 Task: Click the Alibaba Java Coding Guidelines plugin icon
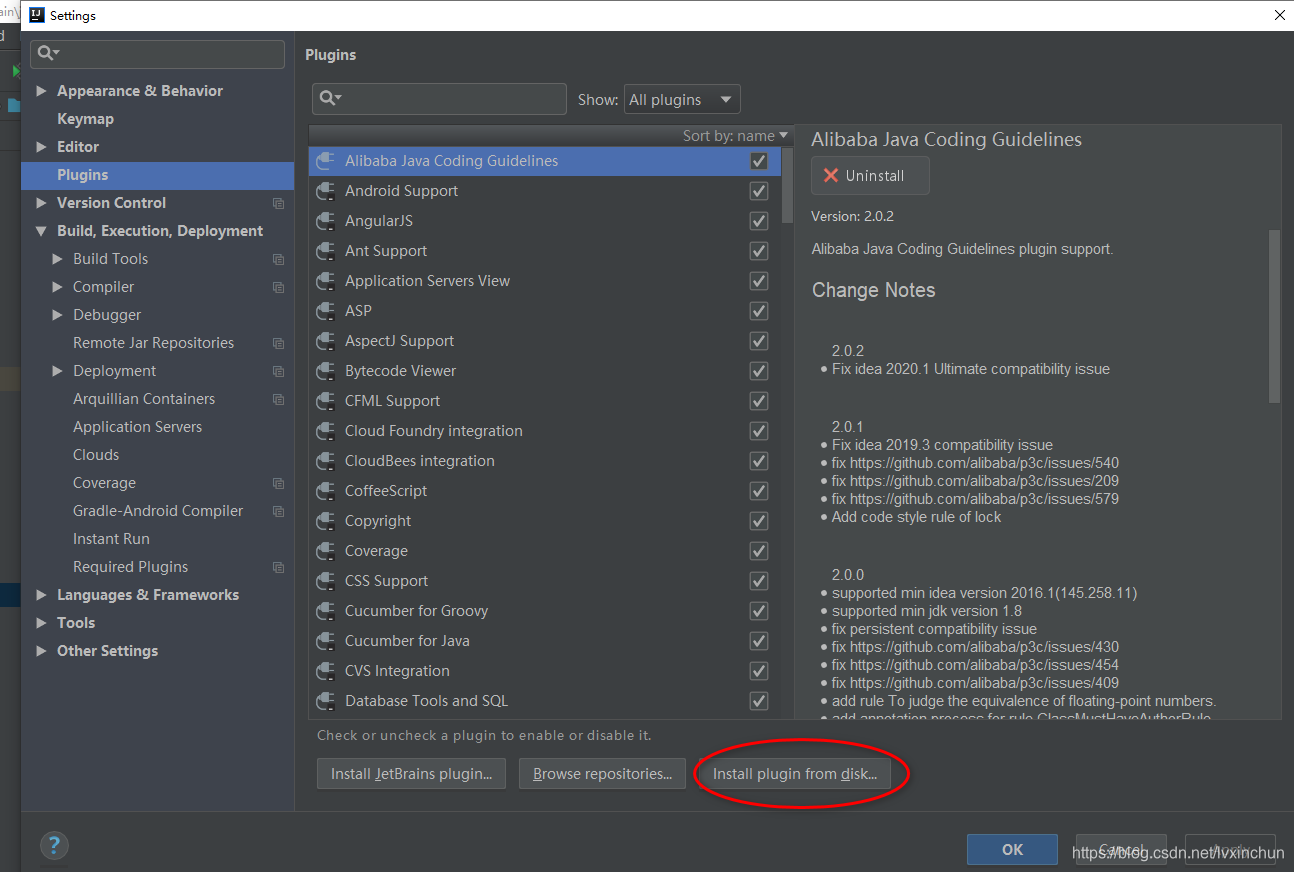click(324, 161)
